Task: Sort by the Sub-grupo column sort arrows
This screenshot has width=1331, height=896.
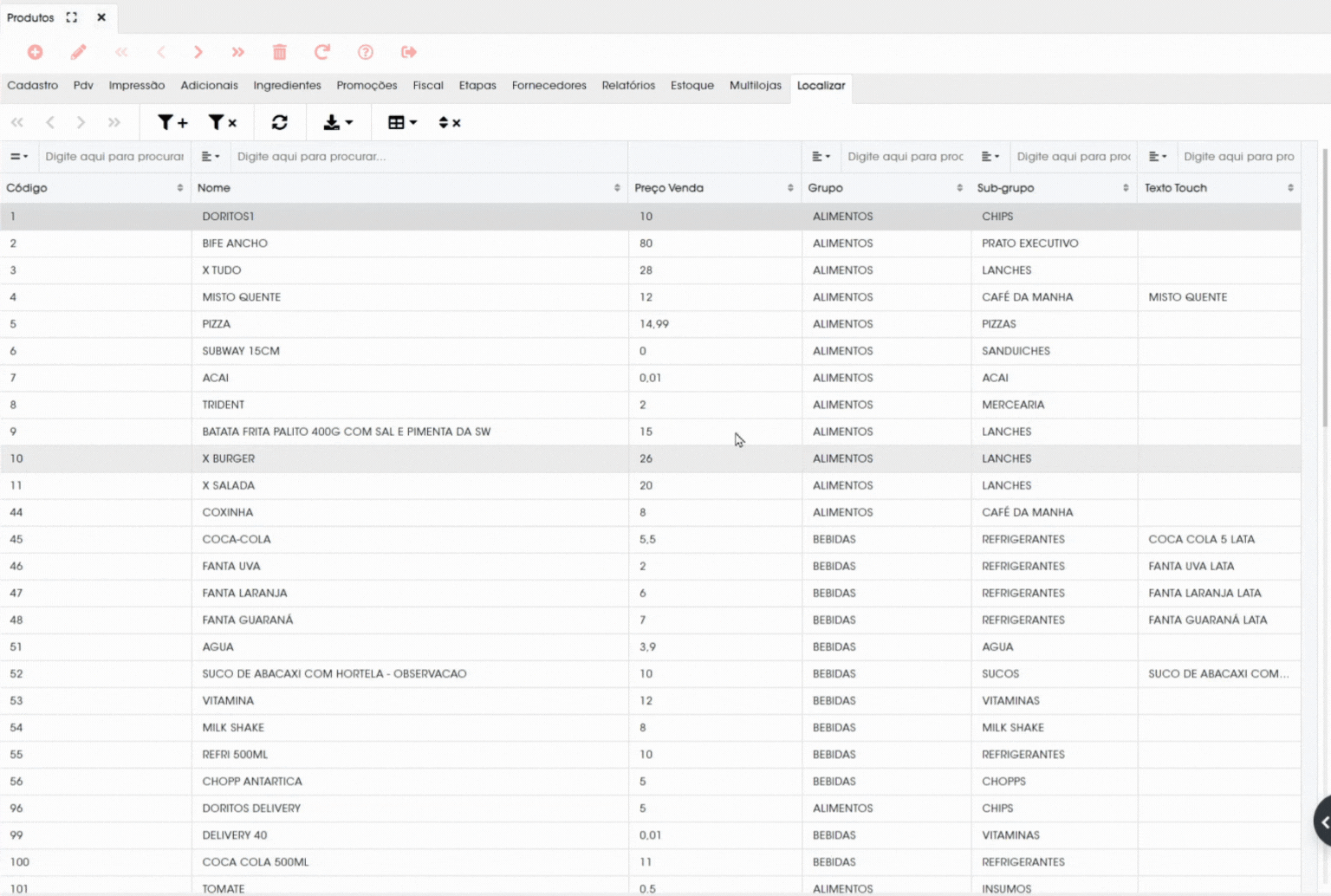Action: point(1126,188)
